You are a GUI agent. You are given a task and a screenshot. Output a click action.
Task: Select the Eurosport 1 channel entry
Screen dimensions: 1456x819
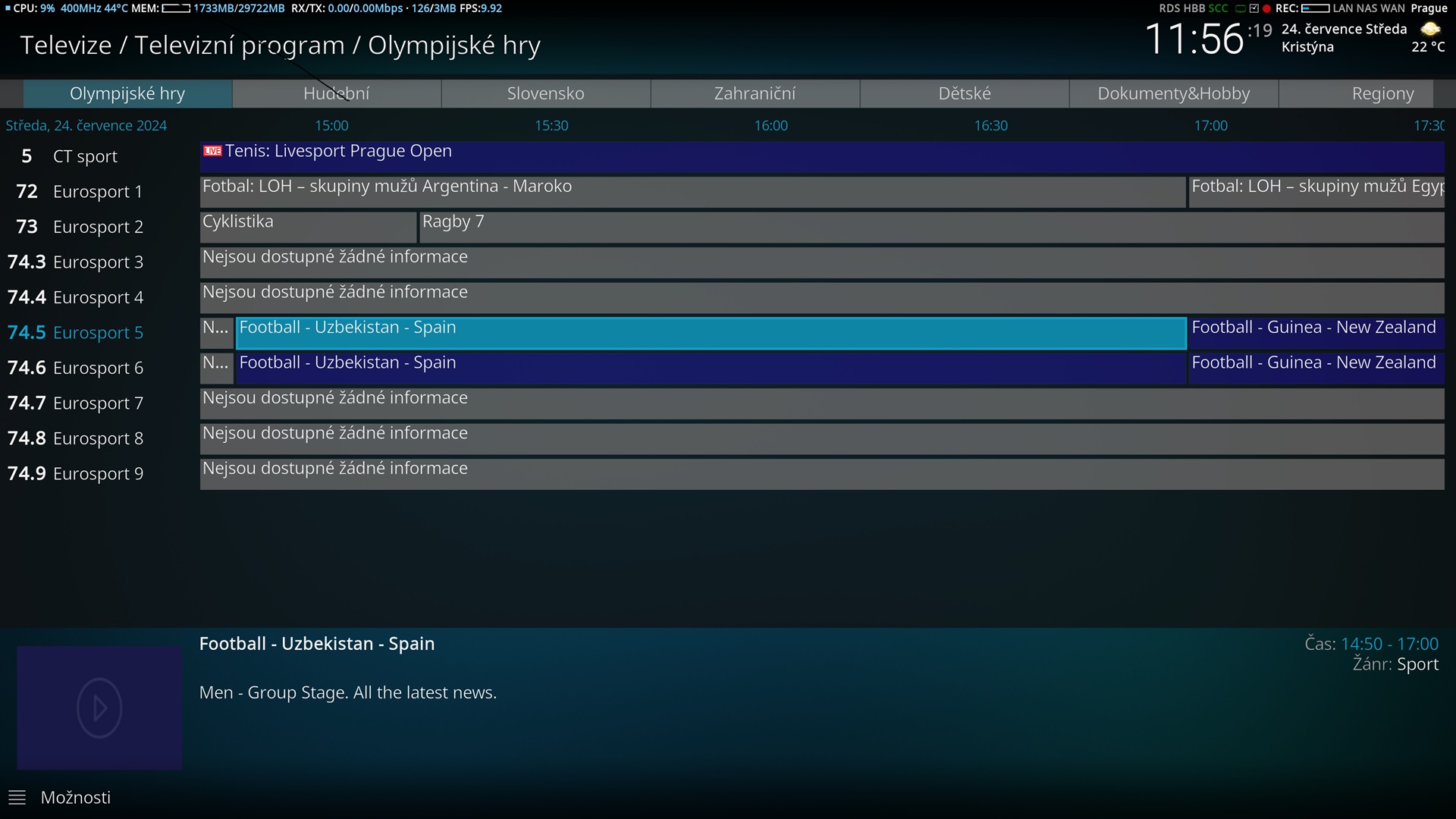coord(97,192)
